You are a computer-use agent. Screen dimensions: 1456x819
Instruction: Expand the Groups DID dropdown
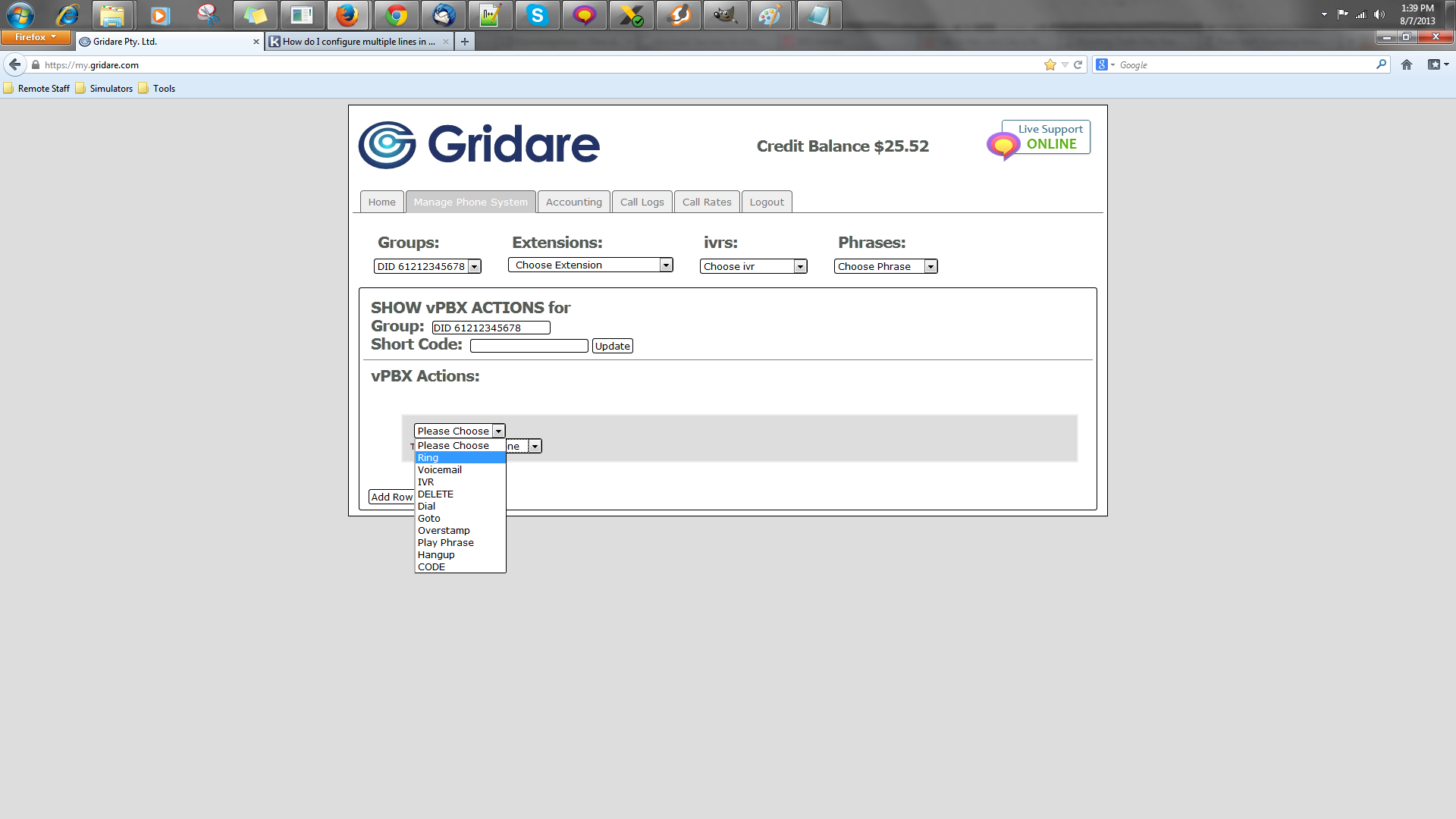[x=428, y=266]
